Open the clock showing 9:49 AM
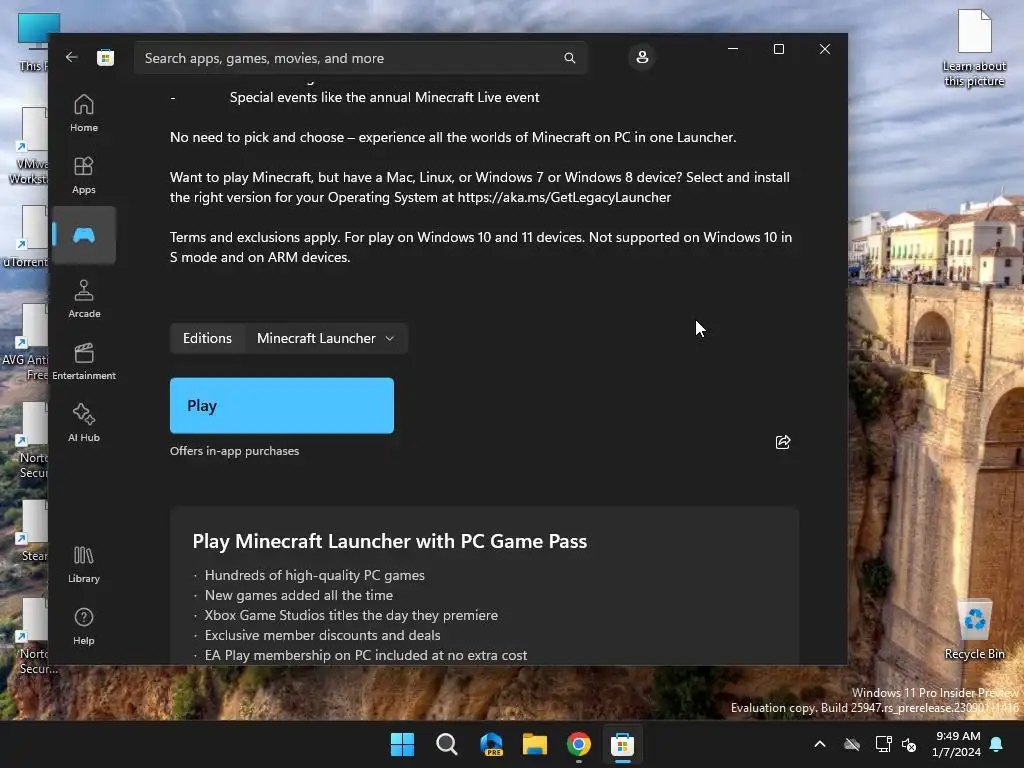This screenshot has height=768, width=1024. coord(957,744)
